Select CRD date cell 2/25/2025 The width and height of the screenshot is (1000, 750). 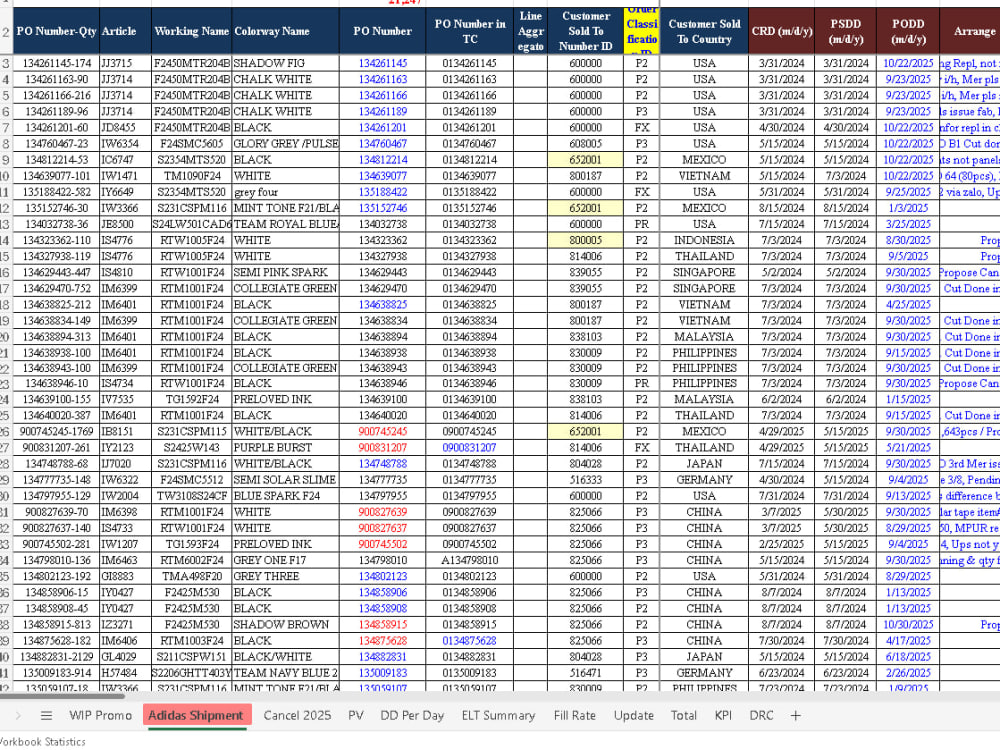[782, 544]
